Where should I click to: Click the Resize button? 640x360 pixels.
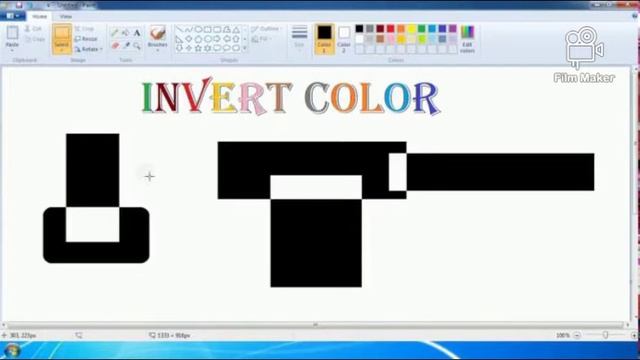click(86, 39)
